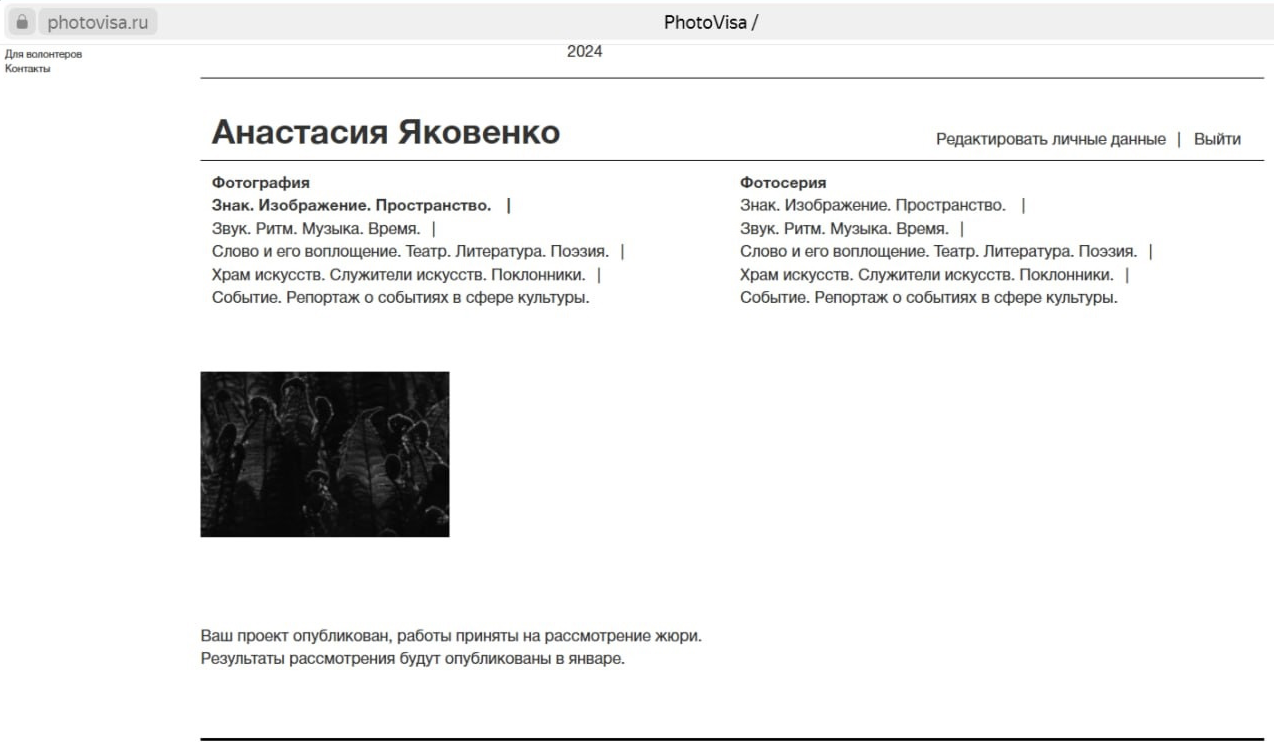
Task: Click "Редактировать личные данные"
Action: [x=1050, y=139]
